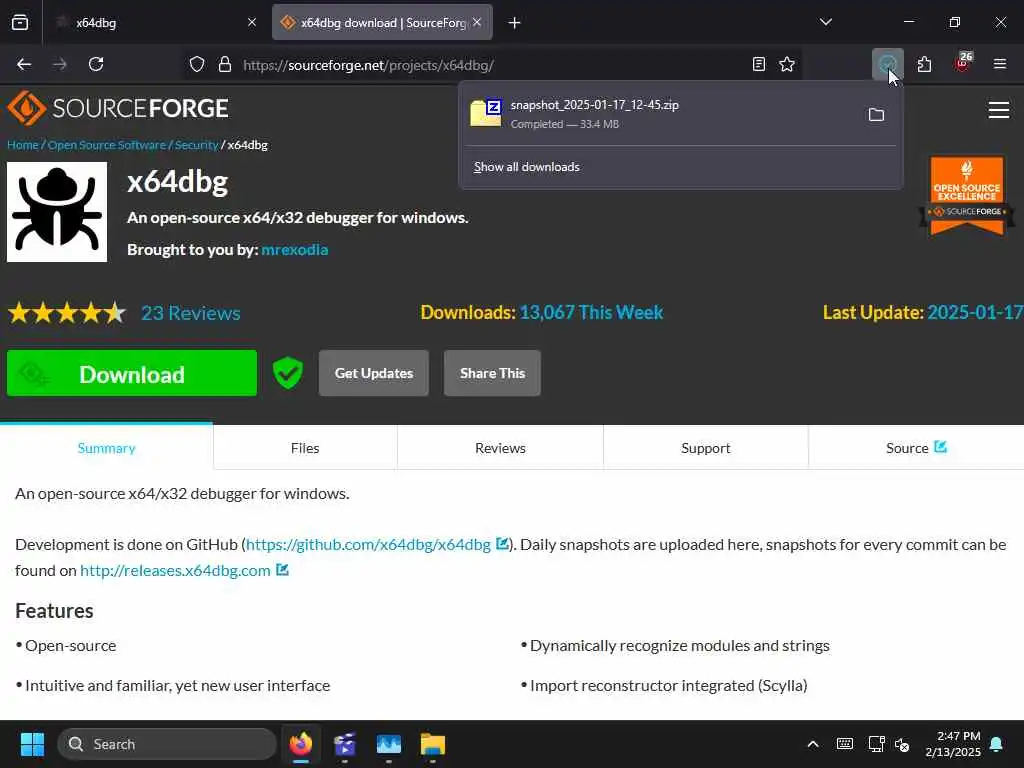Open Firefox from the taskbar
Viewport: 1024px width, 768px height.
point(300,744)
